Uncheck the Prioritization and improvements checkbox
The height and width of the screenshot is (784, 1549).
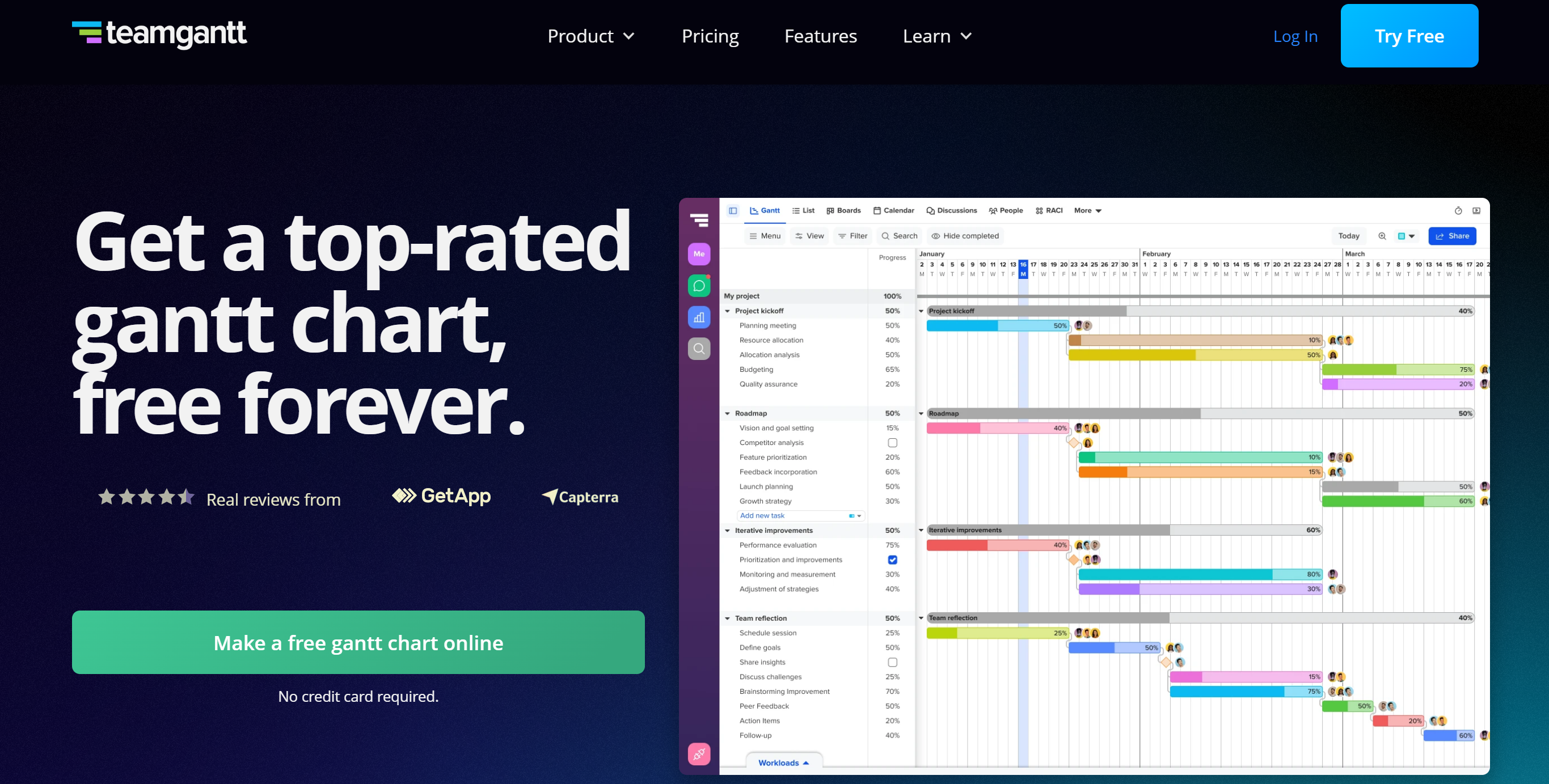892,560
